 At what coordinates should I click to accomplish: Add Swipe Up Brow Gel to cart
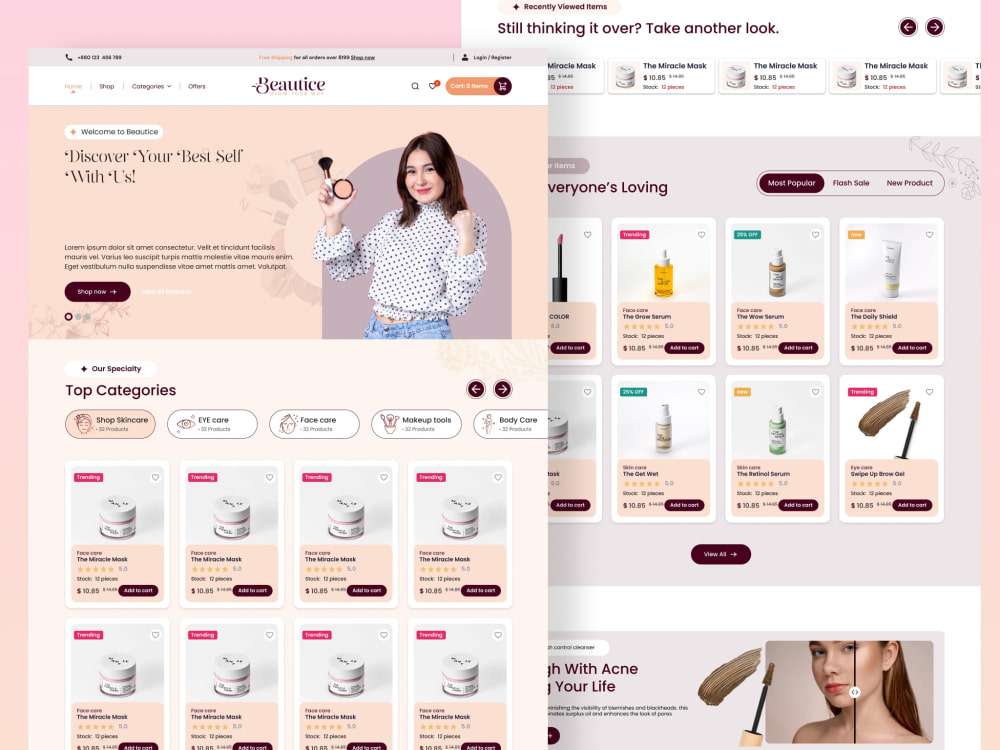pos(912,505)
